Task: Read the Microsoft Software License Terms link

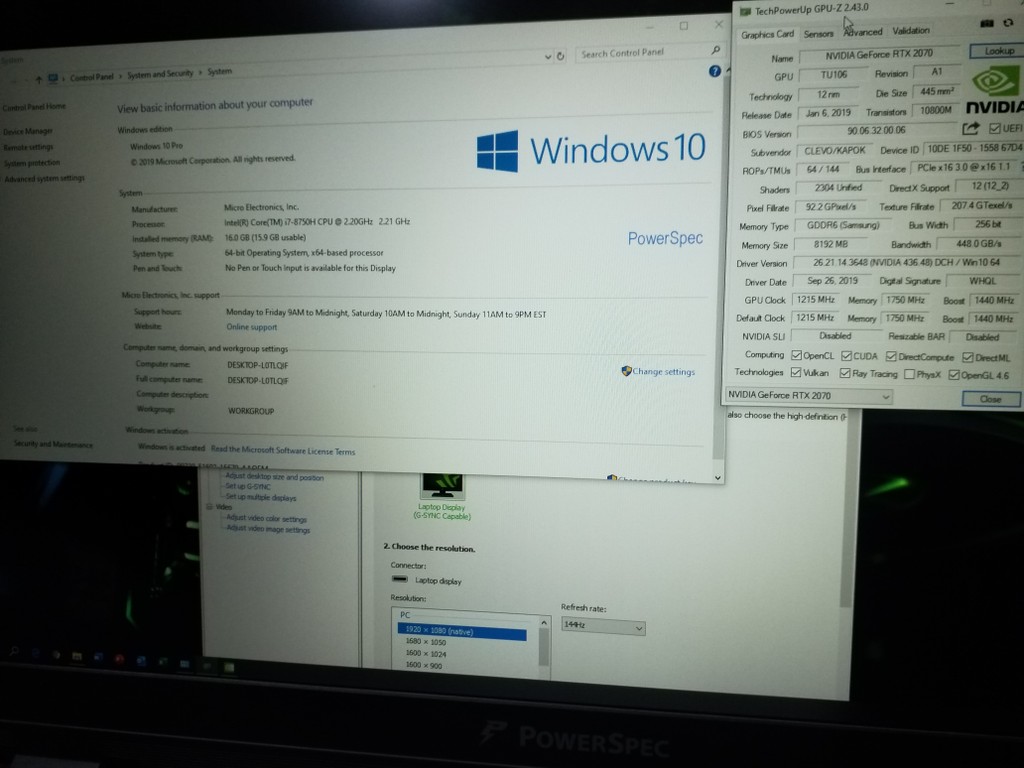Action: [x=283, y=451]
